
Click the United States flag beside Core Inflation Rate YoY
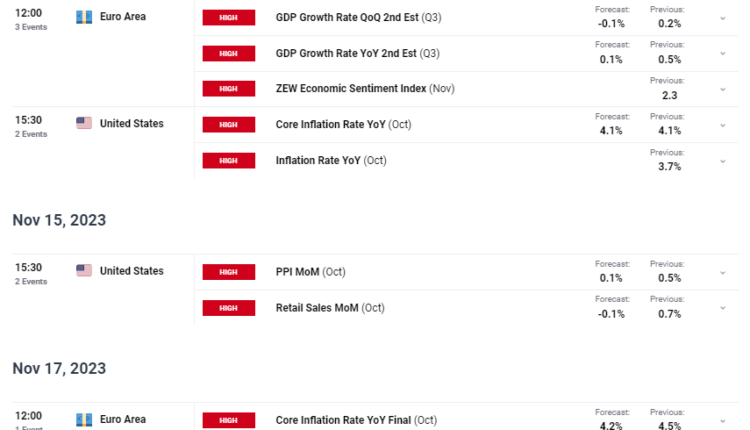point(84,123)
